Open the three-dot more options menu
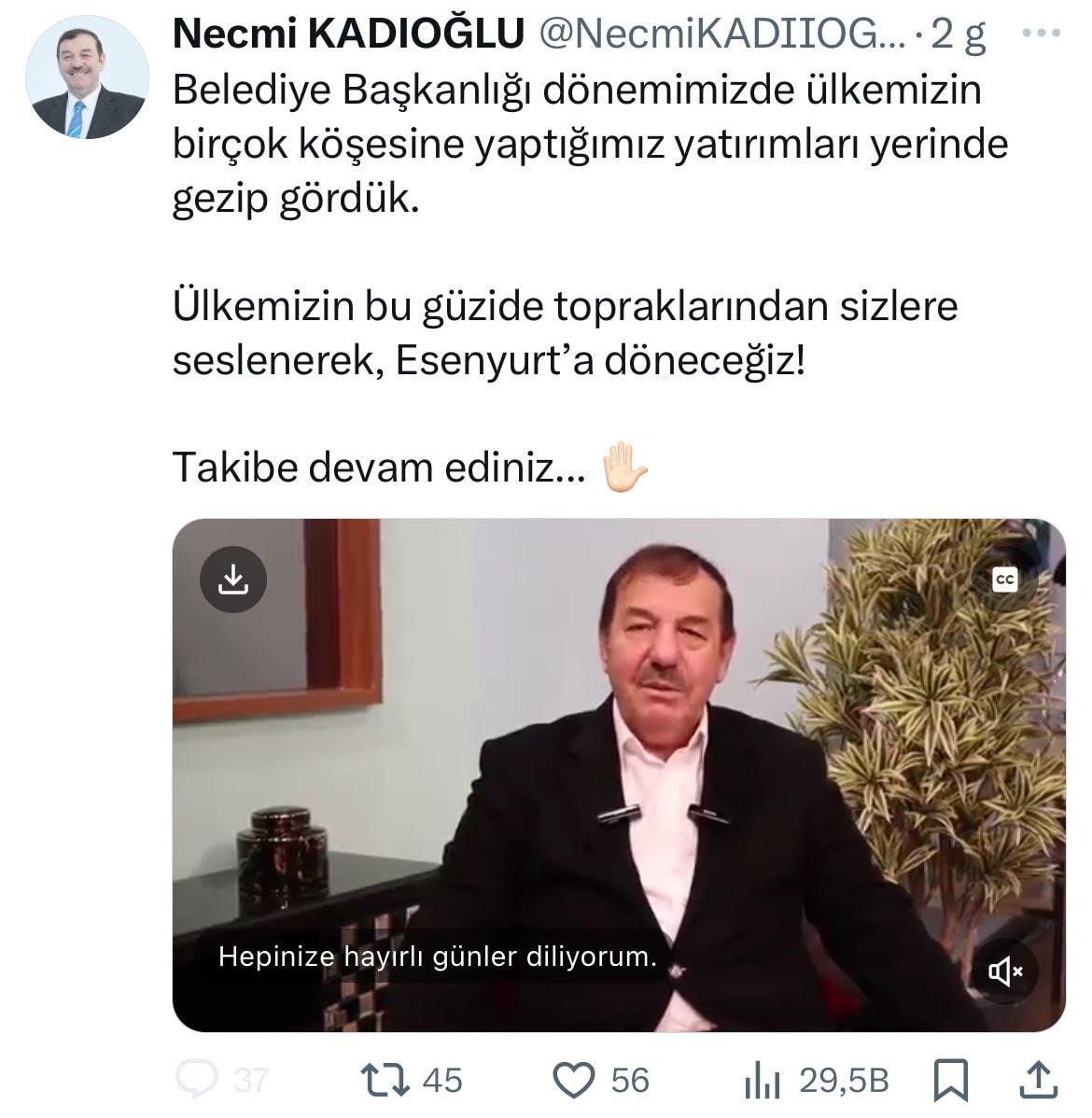This screenshot has height=1118, width=1092. point(1041,33)
